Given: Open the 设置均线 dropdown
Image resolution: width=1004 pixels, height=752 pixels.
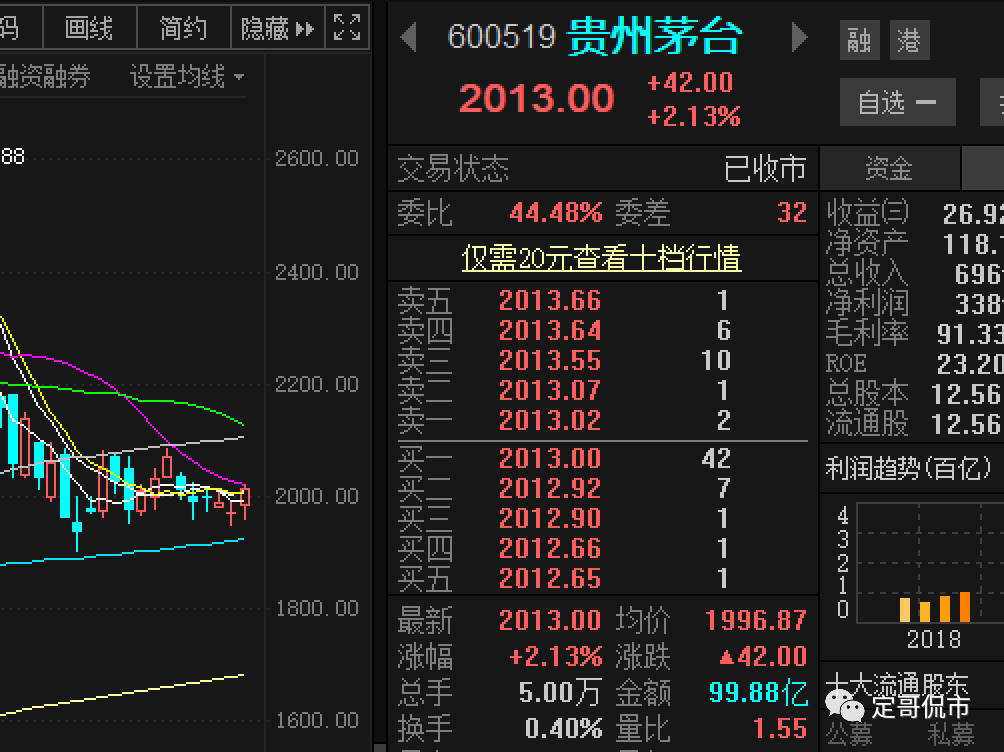Looking at the screenshot, I should [186, 77].
